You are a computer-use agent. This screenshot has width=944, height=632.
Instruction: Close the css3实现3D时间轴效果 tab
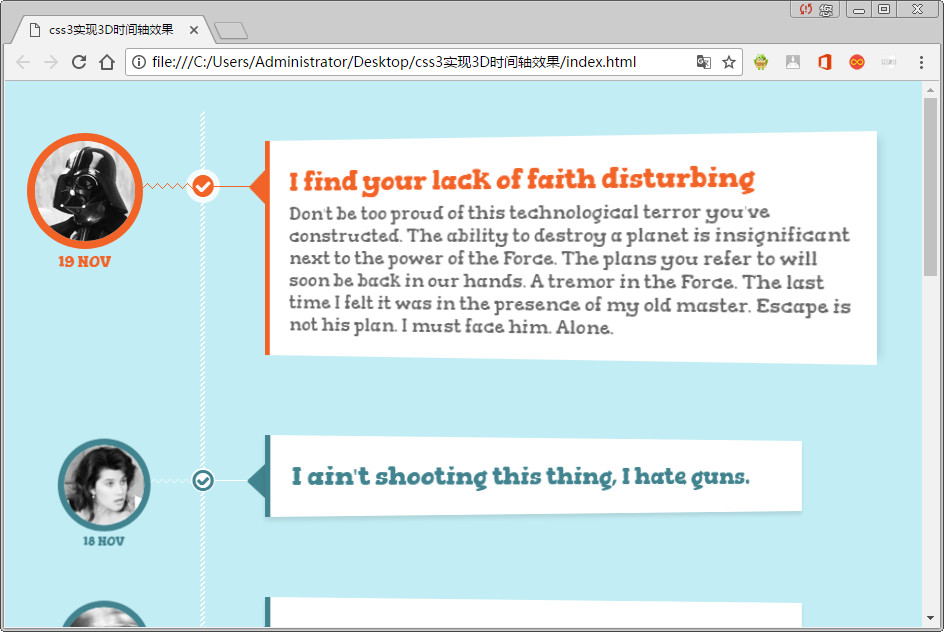point(194,30)
